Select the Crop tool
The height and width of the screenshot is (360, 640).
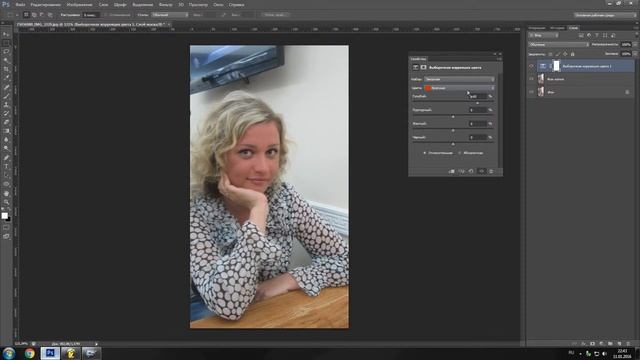6,69
